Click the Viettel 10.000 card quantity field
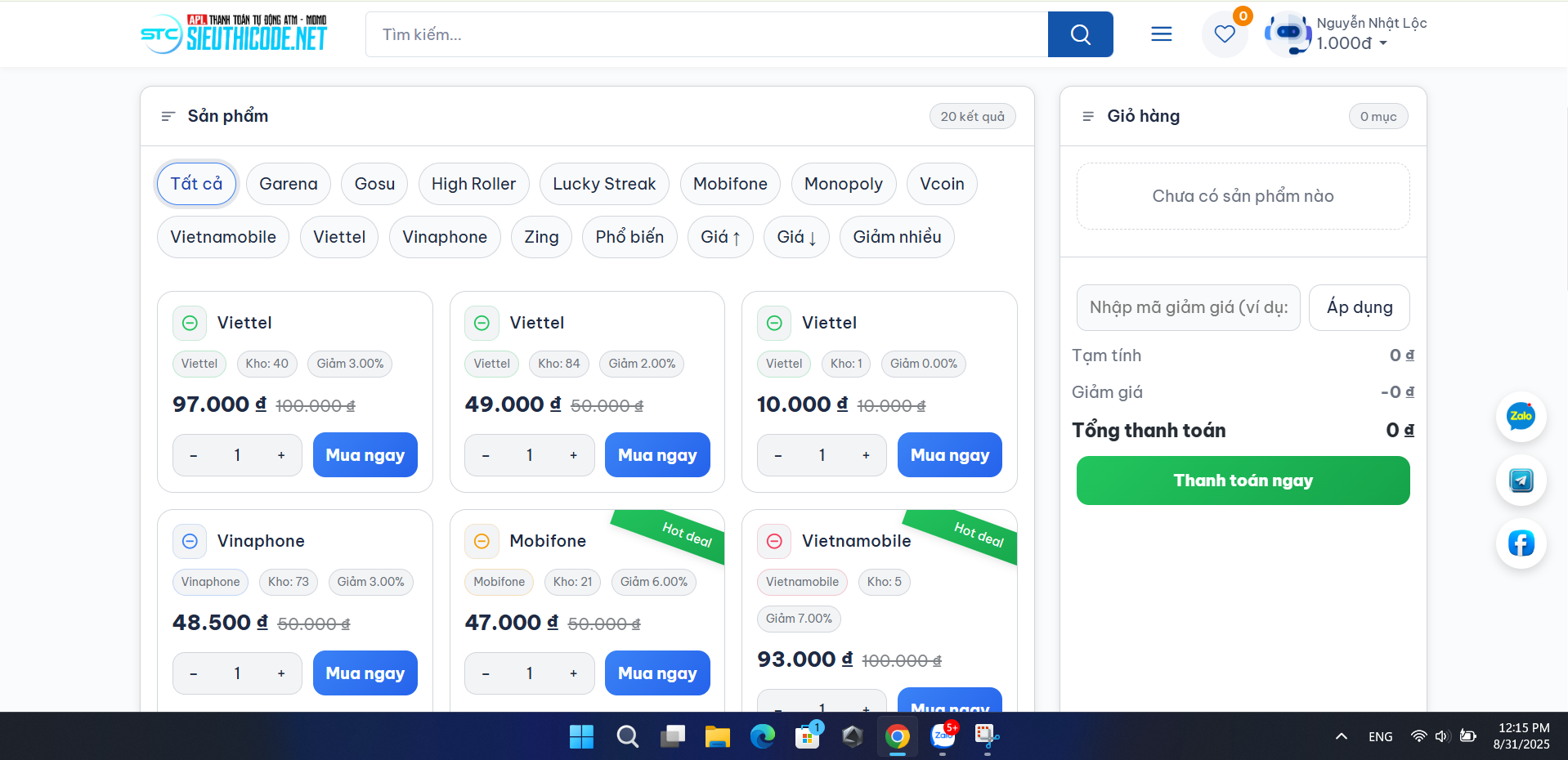Image resolution: width=1568 pixels, height=760 pixels. click(822, 455)
